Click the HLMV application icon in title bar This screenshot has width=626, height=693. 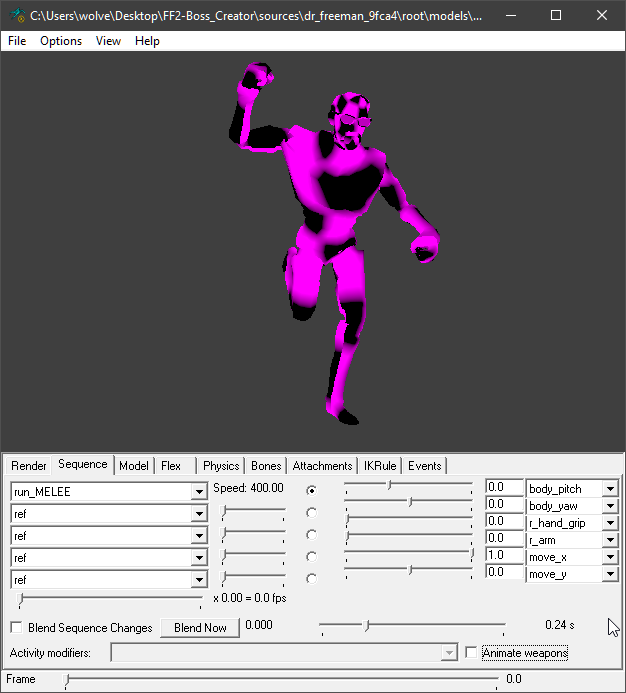pyautogui.click(x=18, y=15)
